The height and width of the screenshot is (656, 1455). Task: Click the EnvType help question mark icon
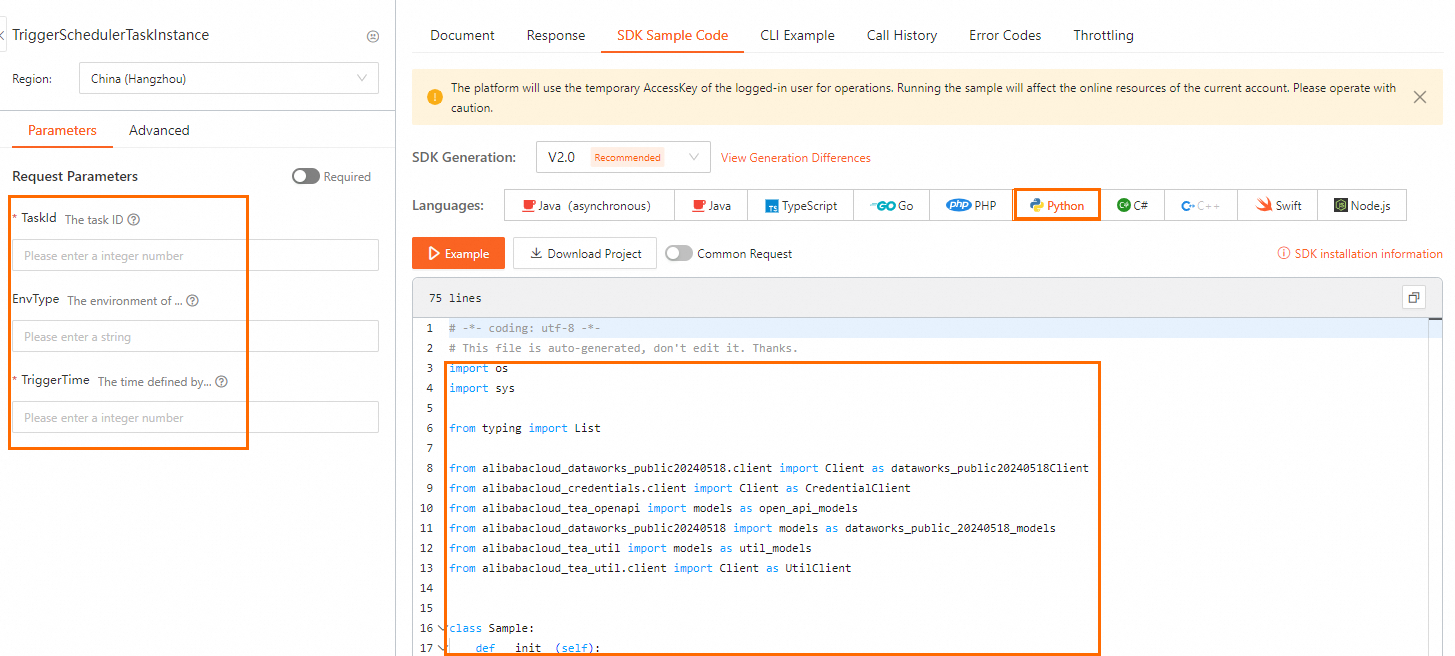point(192,300)
